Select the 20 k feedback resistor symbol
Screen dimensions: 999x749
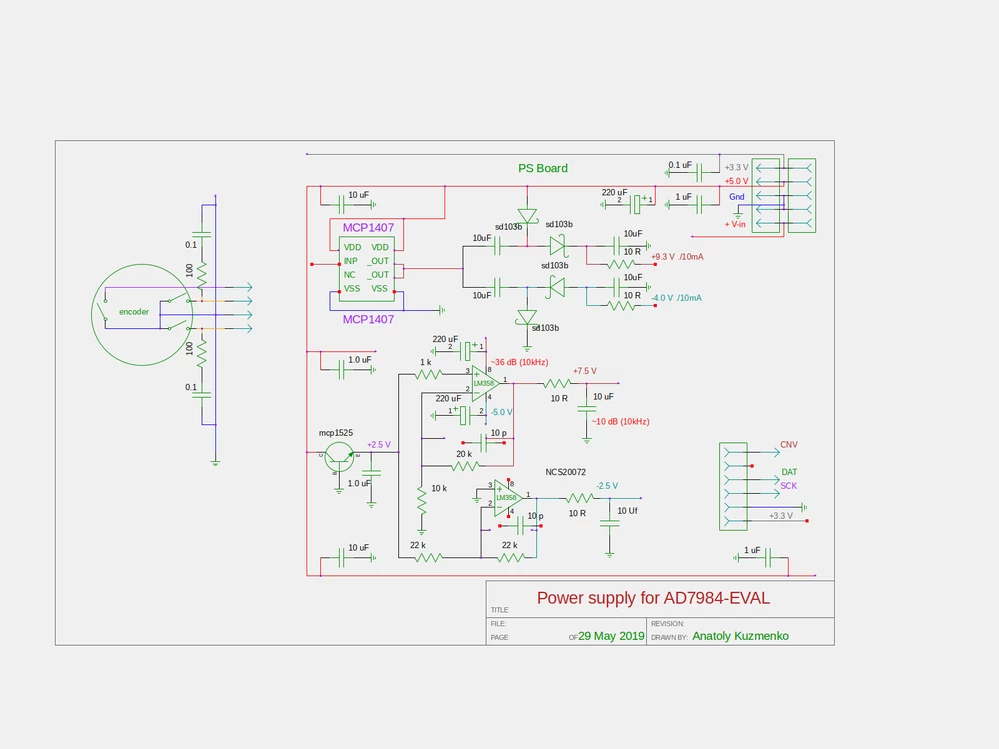click(x=466, y=467)
